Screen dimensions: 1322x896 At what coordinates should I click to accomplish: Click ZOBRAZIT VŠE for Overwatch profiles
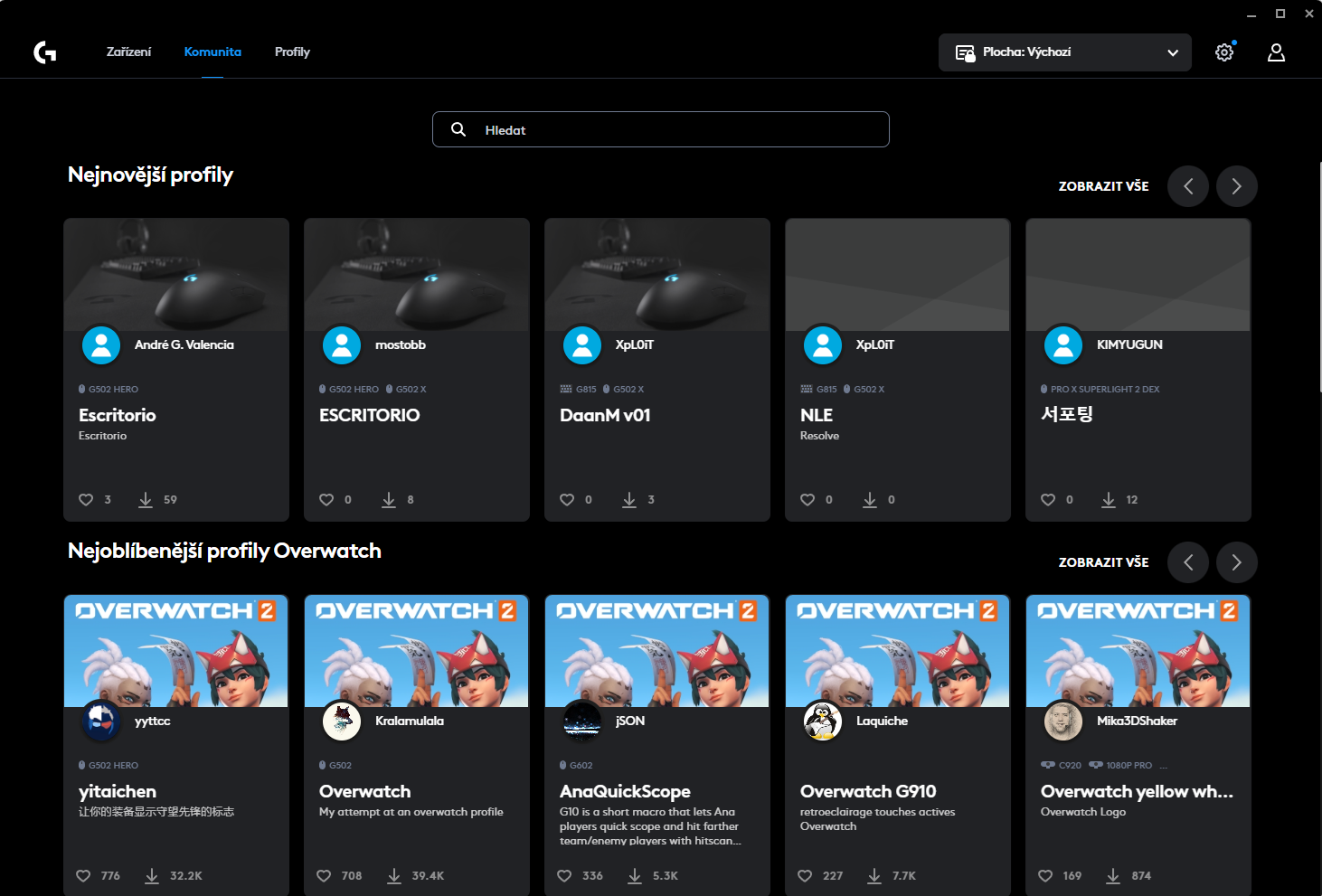pyautogui.click(x=1103, y=562)
